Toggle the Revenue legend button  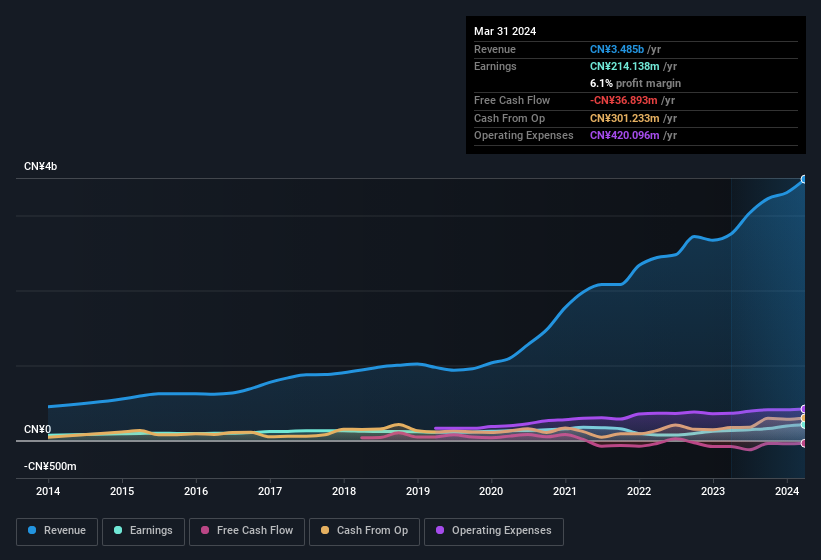point(57,531)
